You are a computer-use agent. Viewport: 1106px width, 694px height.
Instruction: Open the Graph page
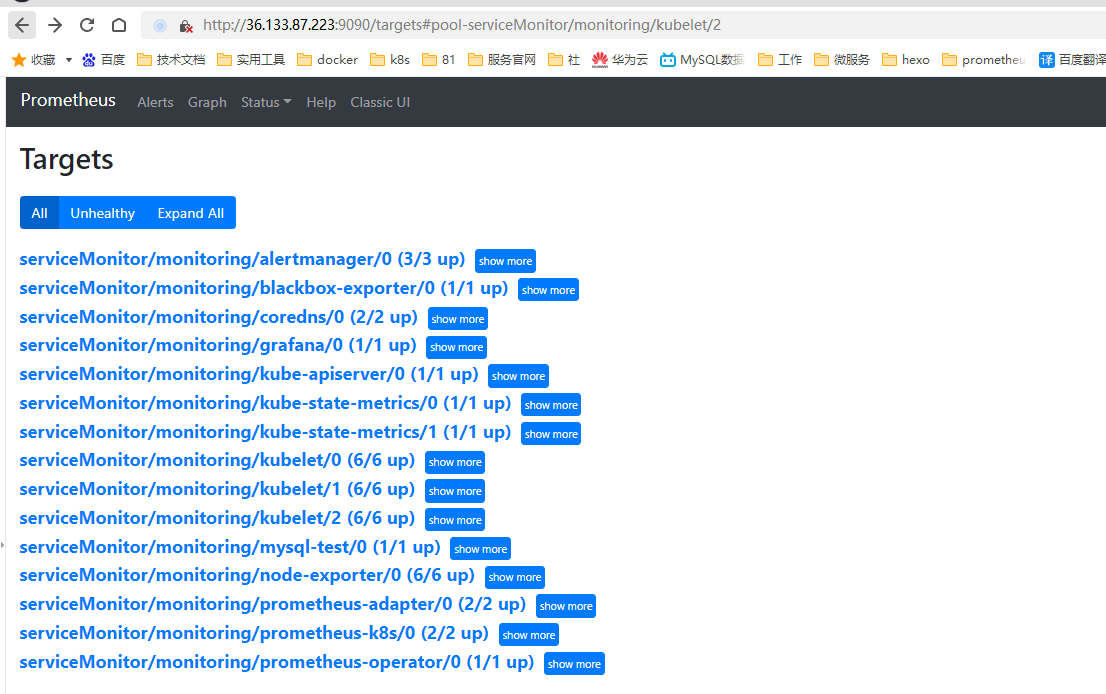point(207,102)
